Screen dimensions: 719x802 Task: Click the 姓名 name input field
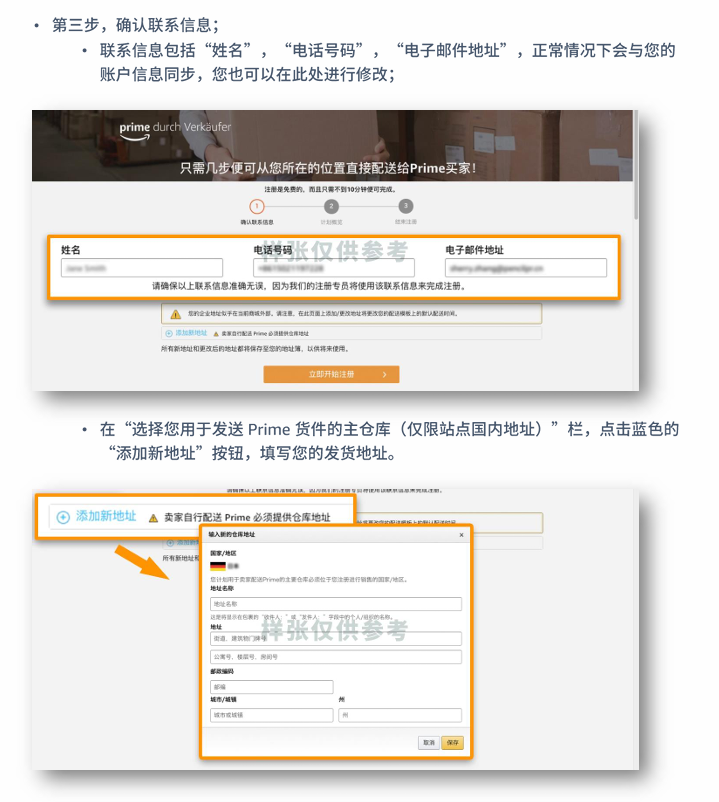coord(142,268)
